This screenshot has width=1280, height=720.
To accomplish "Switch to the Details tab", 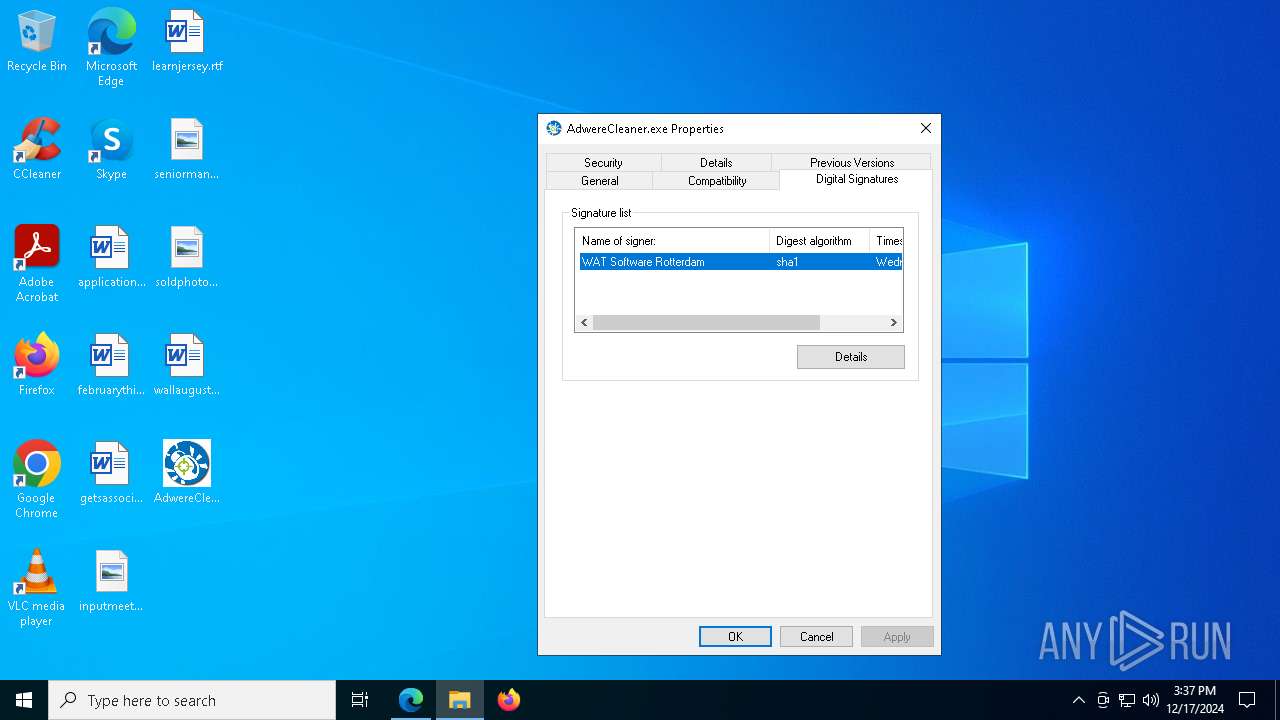I will pyautogui.click(x=716, y=162).
